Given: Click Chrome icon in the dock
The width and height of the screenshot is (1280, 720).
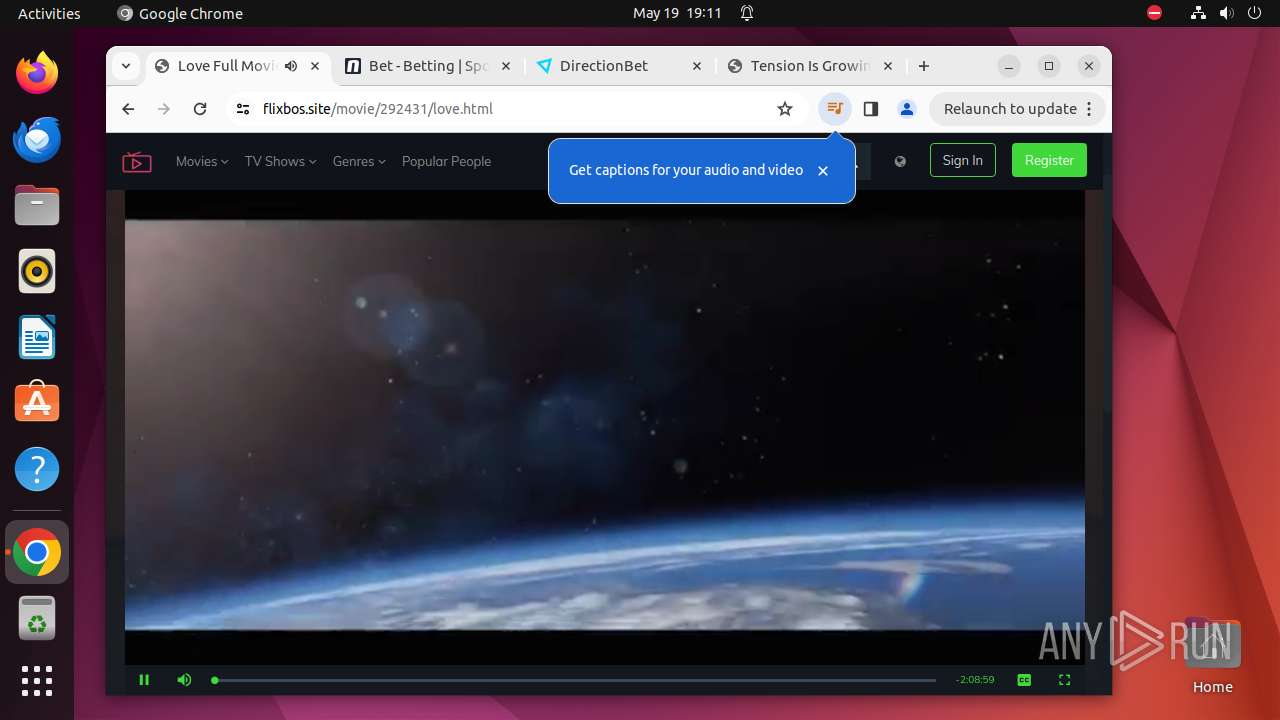Looking at the screenshot, I should pyautogui.click(x=37, y=552).
